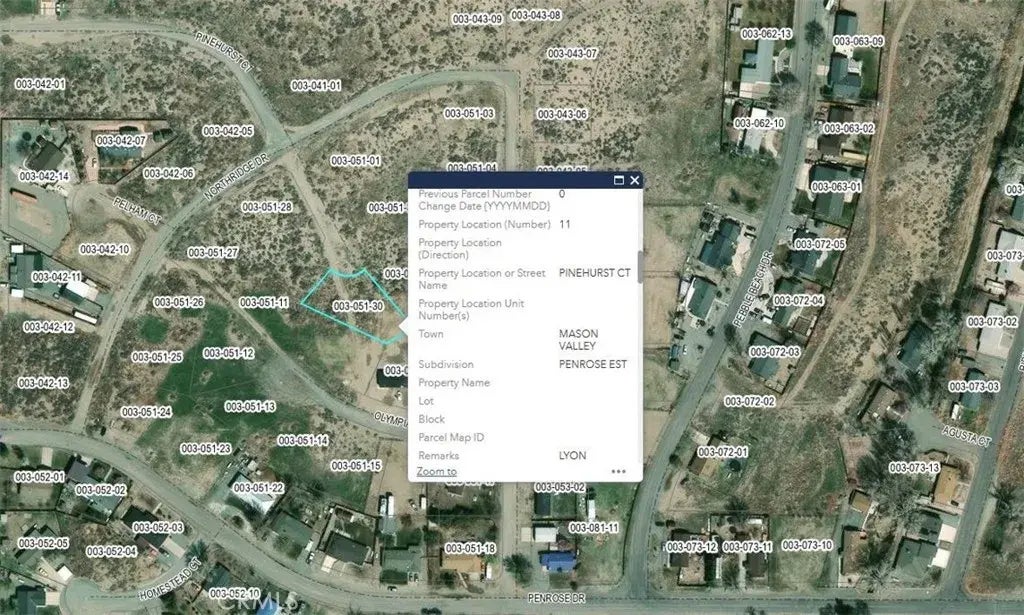Screen dimensions: 1024x615
Task: Pick parcel 003-072-01 on the map
Action: click(x=722, y=452)
